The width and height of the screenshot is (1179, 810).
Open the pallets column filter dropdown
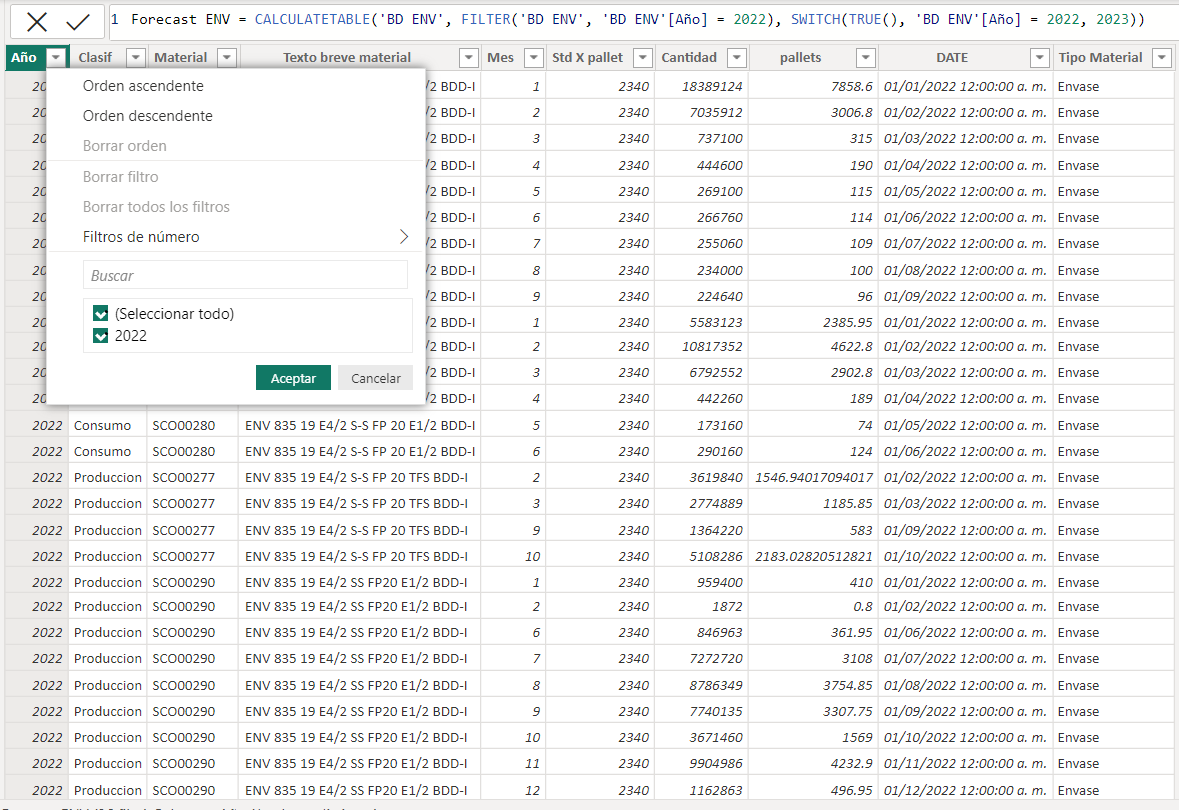coord(866,57)
